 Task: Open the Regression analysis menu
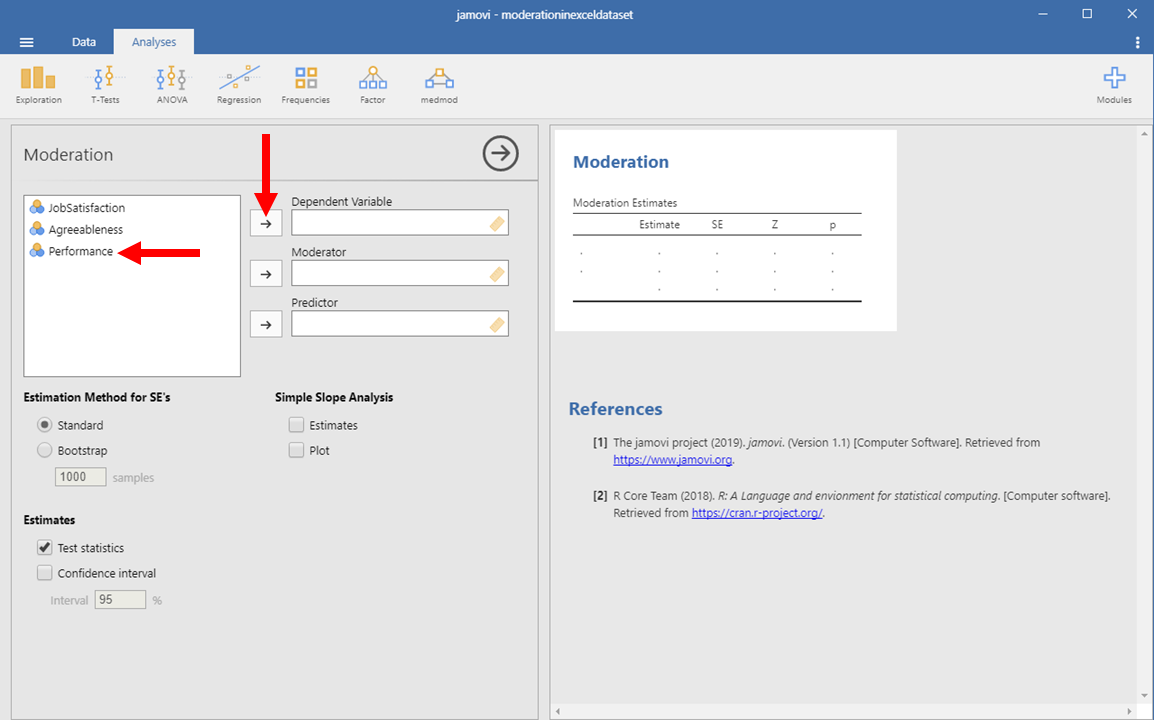[239, 84]
